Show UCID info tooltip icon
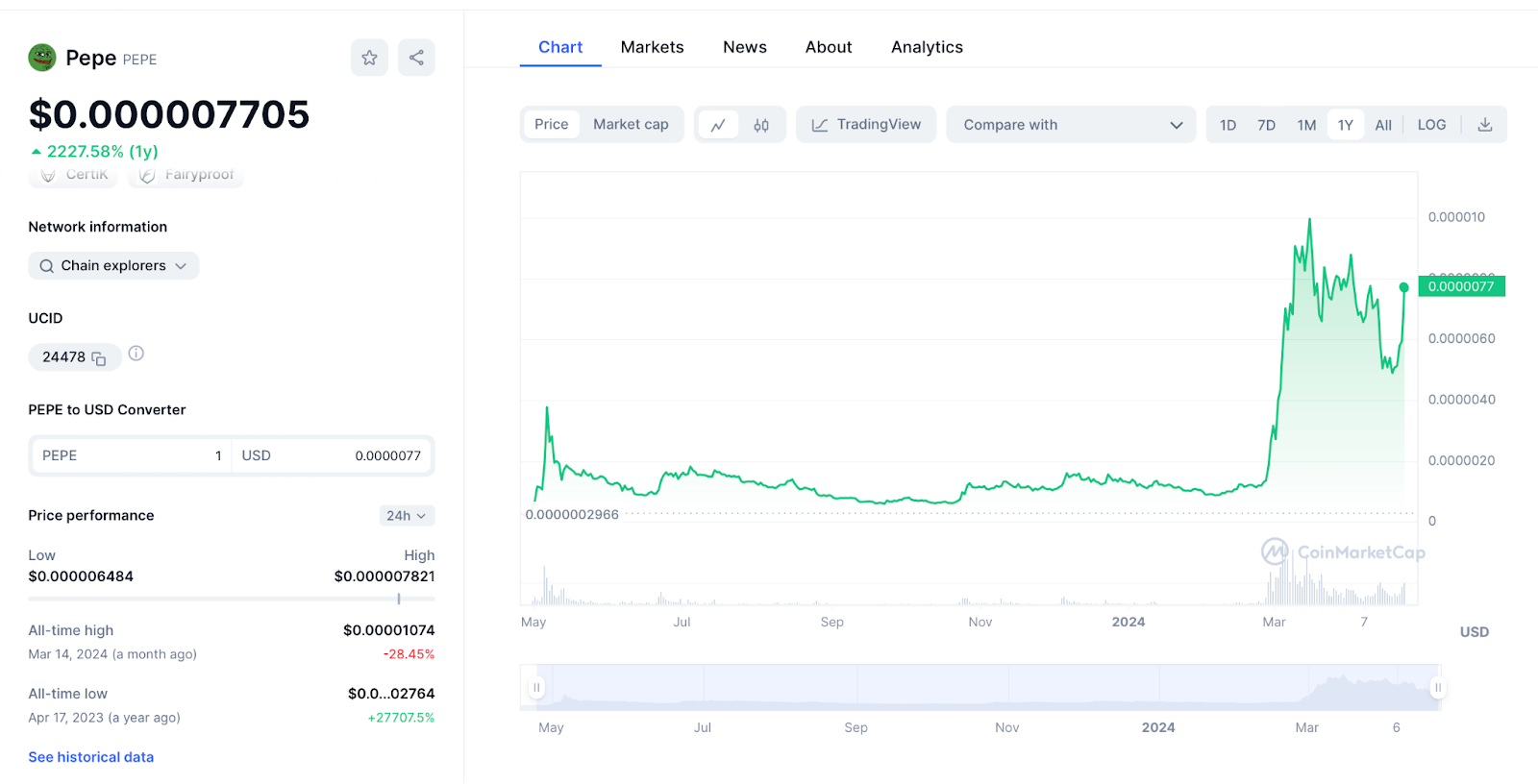The image size is (1538, 784). point(136,354)
